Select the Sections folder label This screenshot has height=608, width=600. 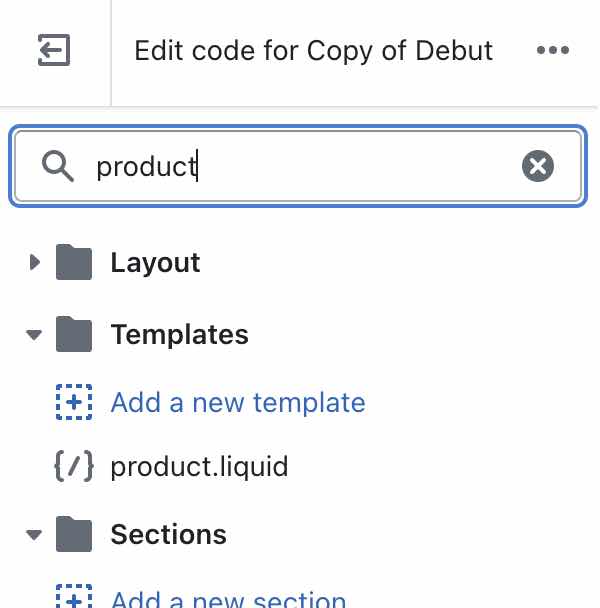tap(168, 534)
